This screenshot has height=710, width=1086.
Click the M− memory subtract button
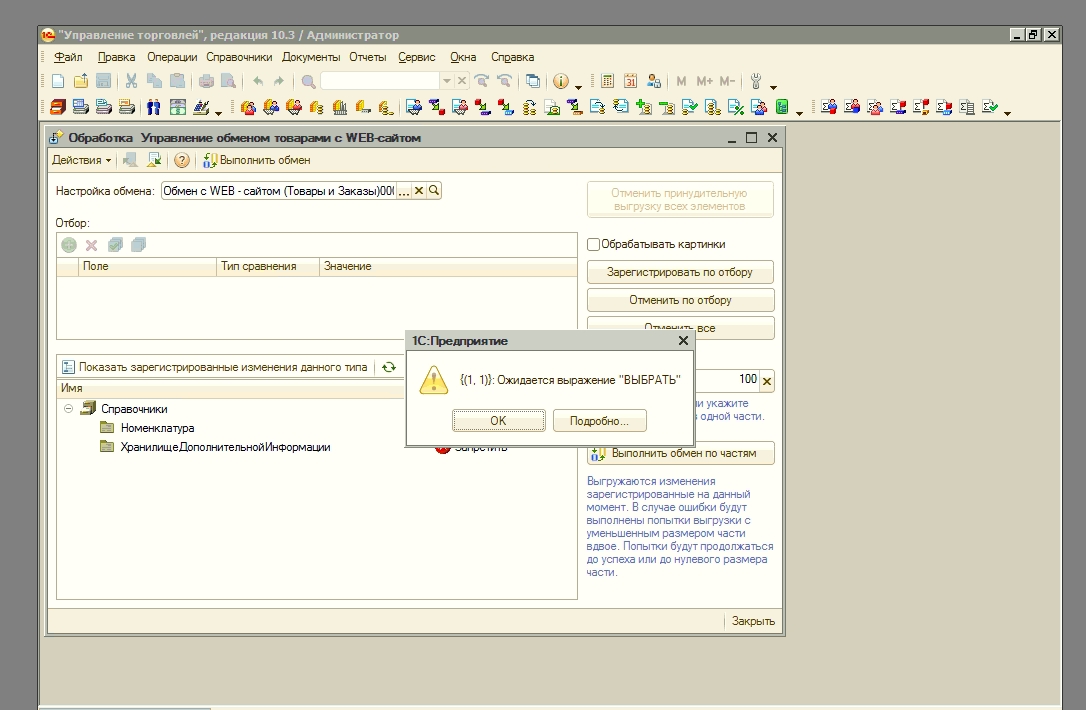727,82
